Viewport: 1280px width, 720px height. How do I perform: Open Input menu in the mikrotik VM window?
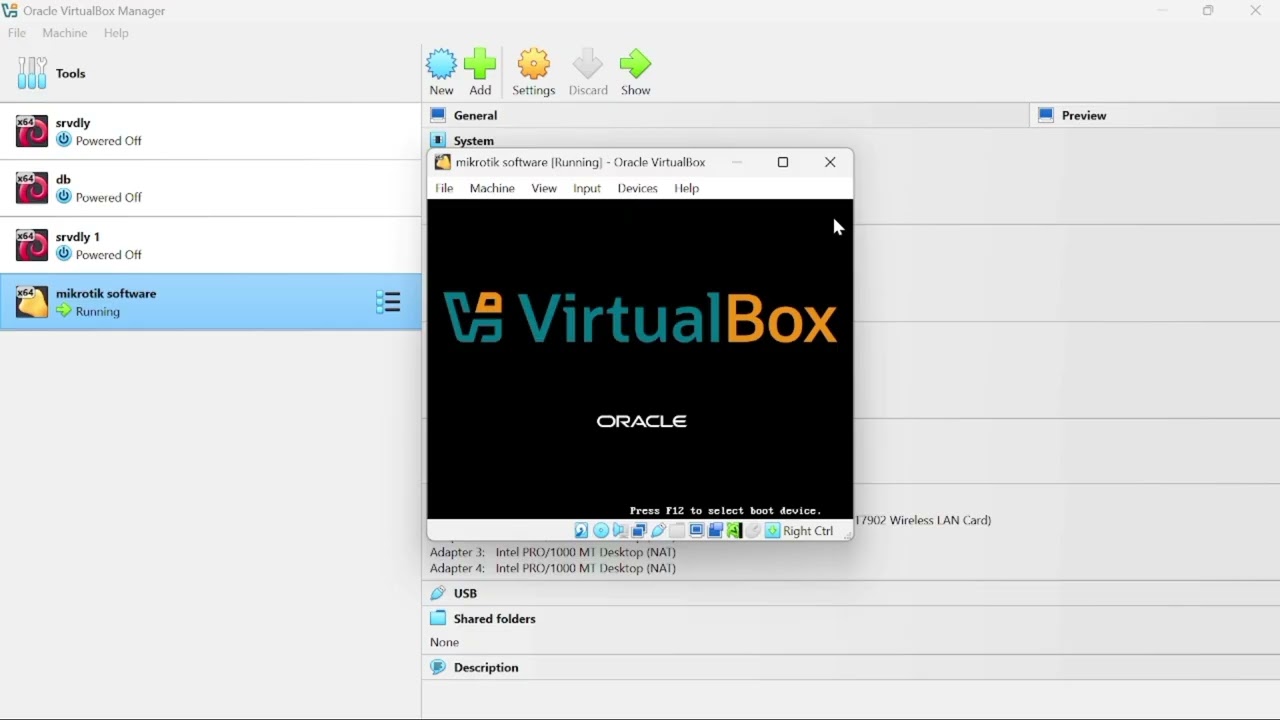click(x=587, y=188)
